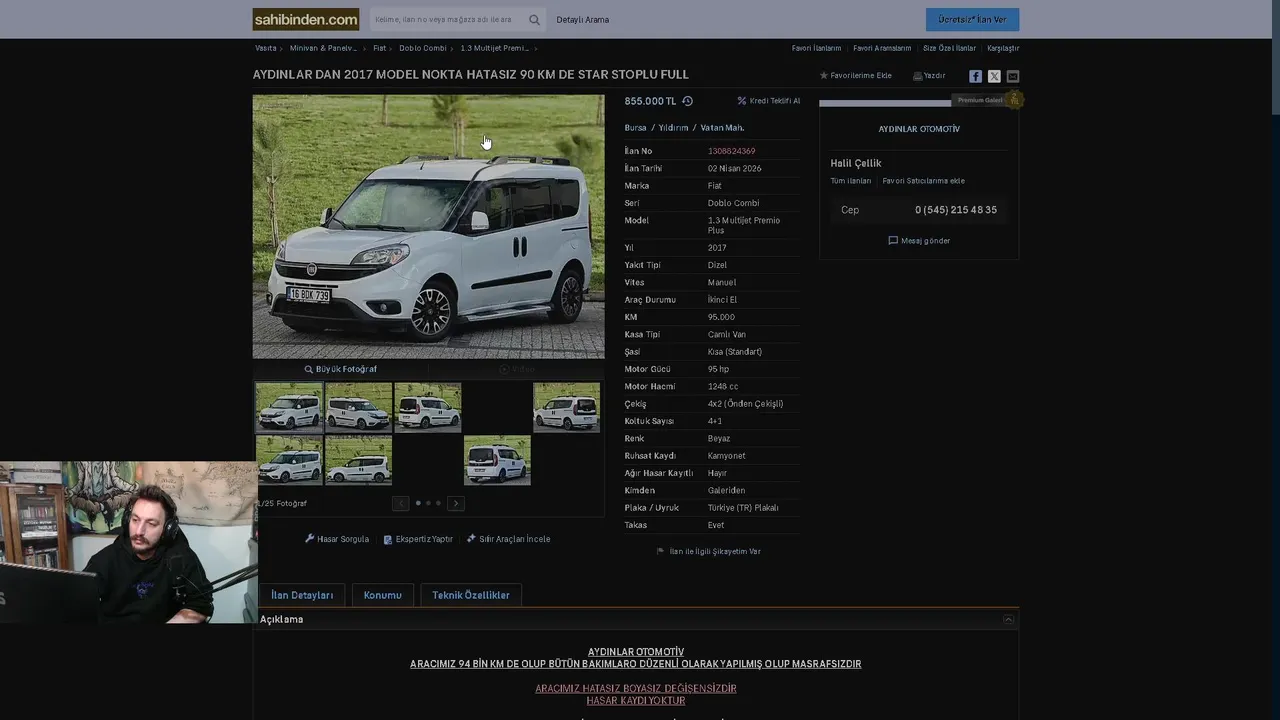Click the Ücretsiz İlan Ver button
Image resolution: width=1280 pixels, height=720 pixels.
pyautogui.click(x=972, y=20)
